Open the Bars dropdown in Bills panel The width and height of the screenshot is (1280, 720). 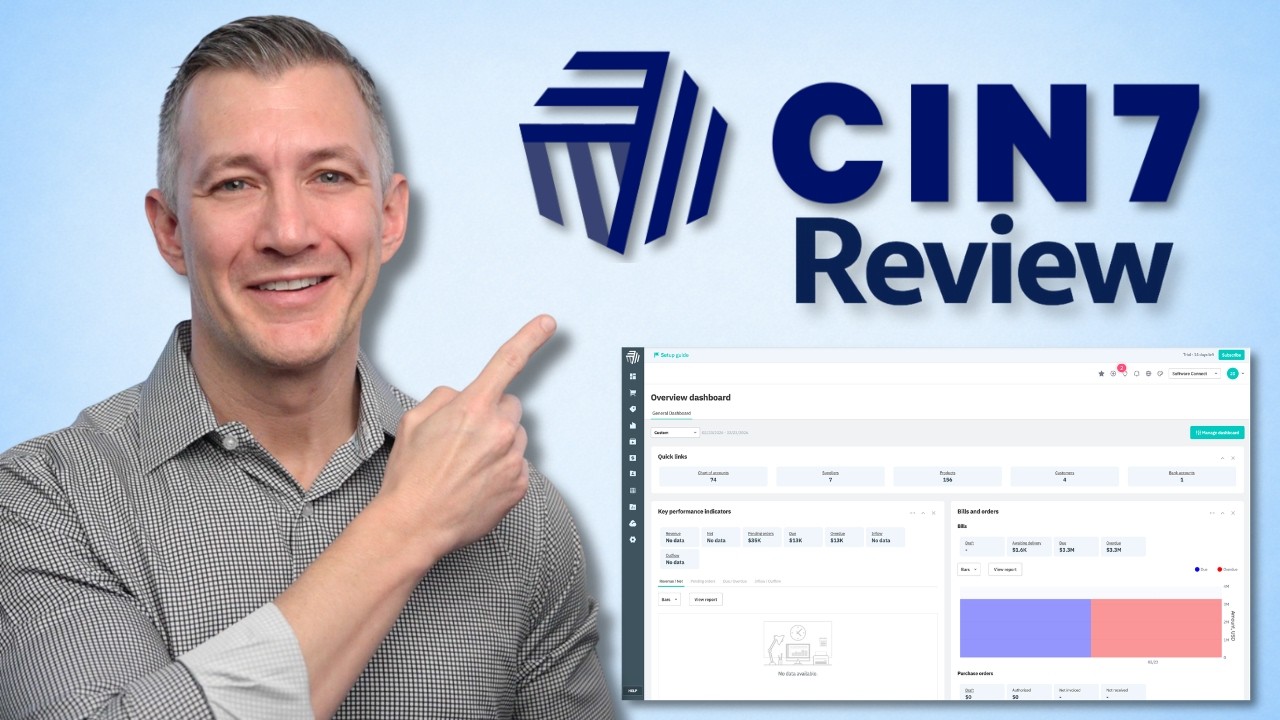pyautogui.click(x=969, y=569)
